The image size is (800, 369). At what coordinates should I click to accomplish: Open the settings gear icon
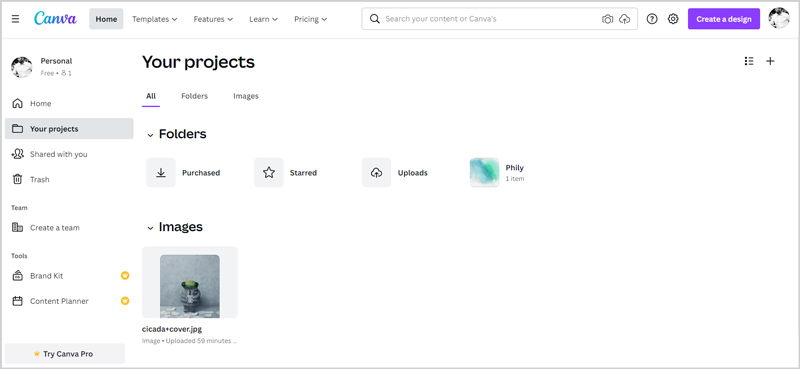point(673,19)
